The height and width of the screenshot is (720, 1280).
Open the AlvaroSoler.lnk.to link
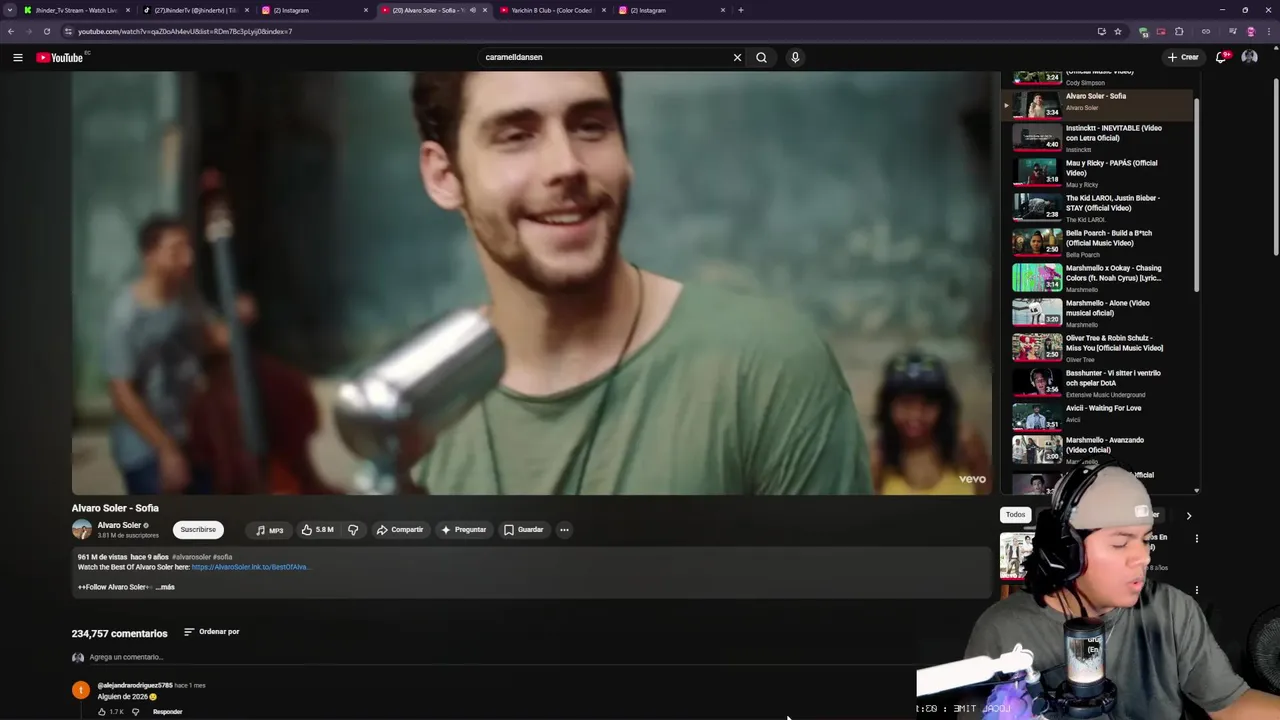point(250,567)
